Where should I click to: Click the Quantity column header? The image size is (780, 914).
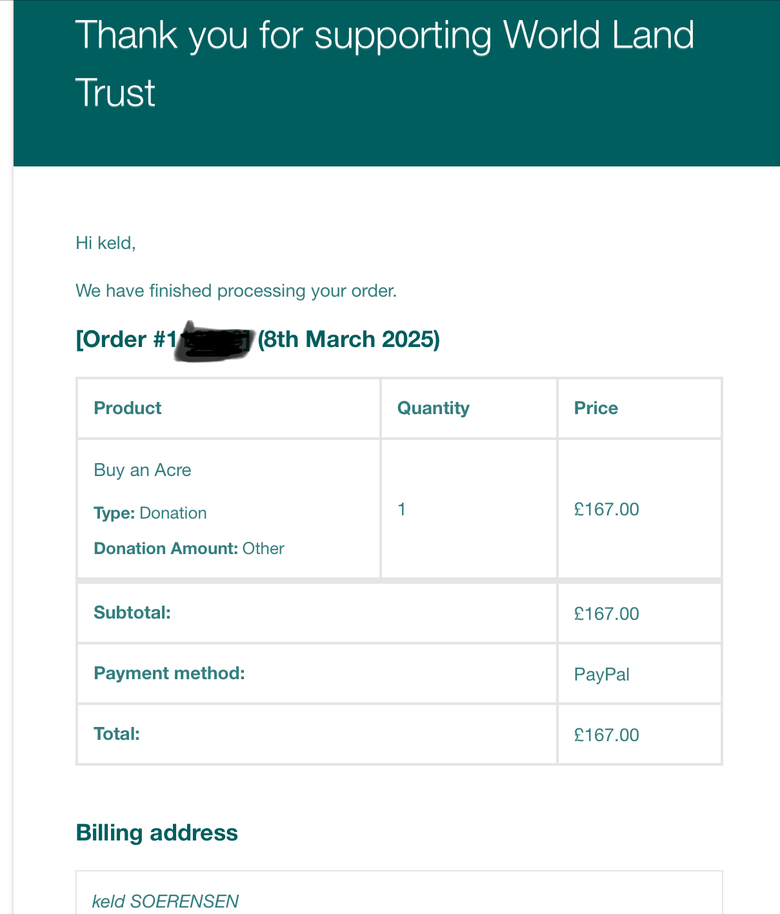(433, 408)
